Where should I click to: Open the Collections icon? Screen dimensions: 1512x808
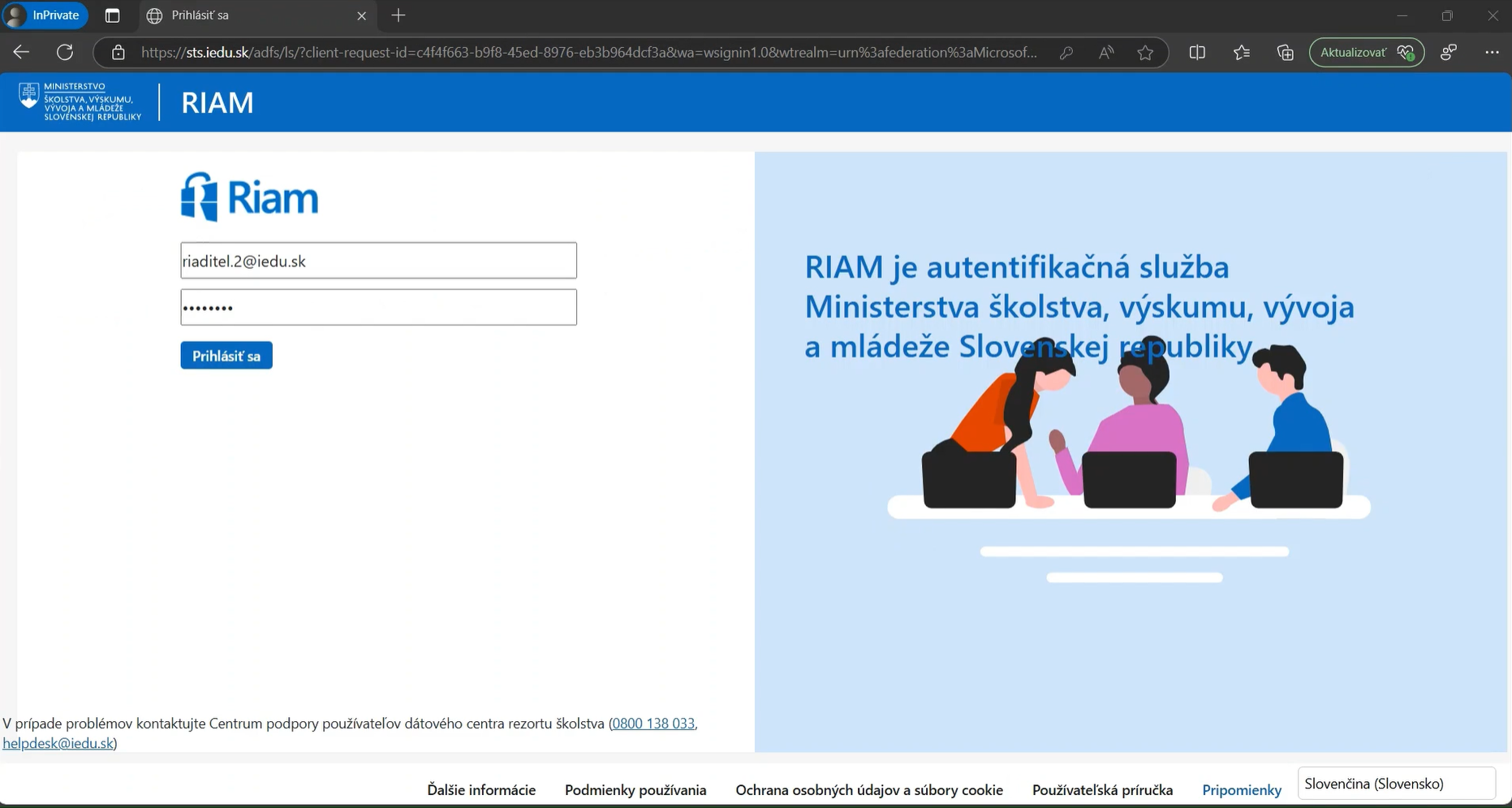click(x=1285, y=53)
